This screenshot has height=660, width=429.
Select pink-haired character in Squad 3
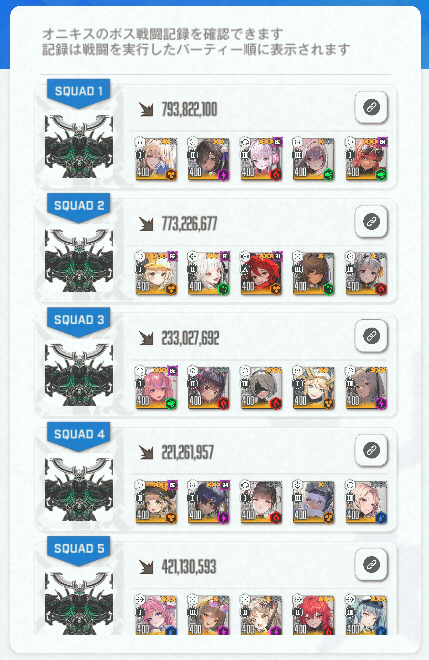(156, 387)
